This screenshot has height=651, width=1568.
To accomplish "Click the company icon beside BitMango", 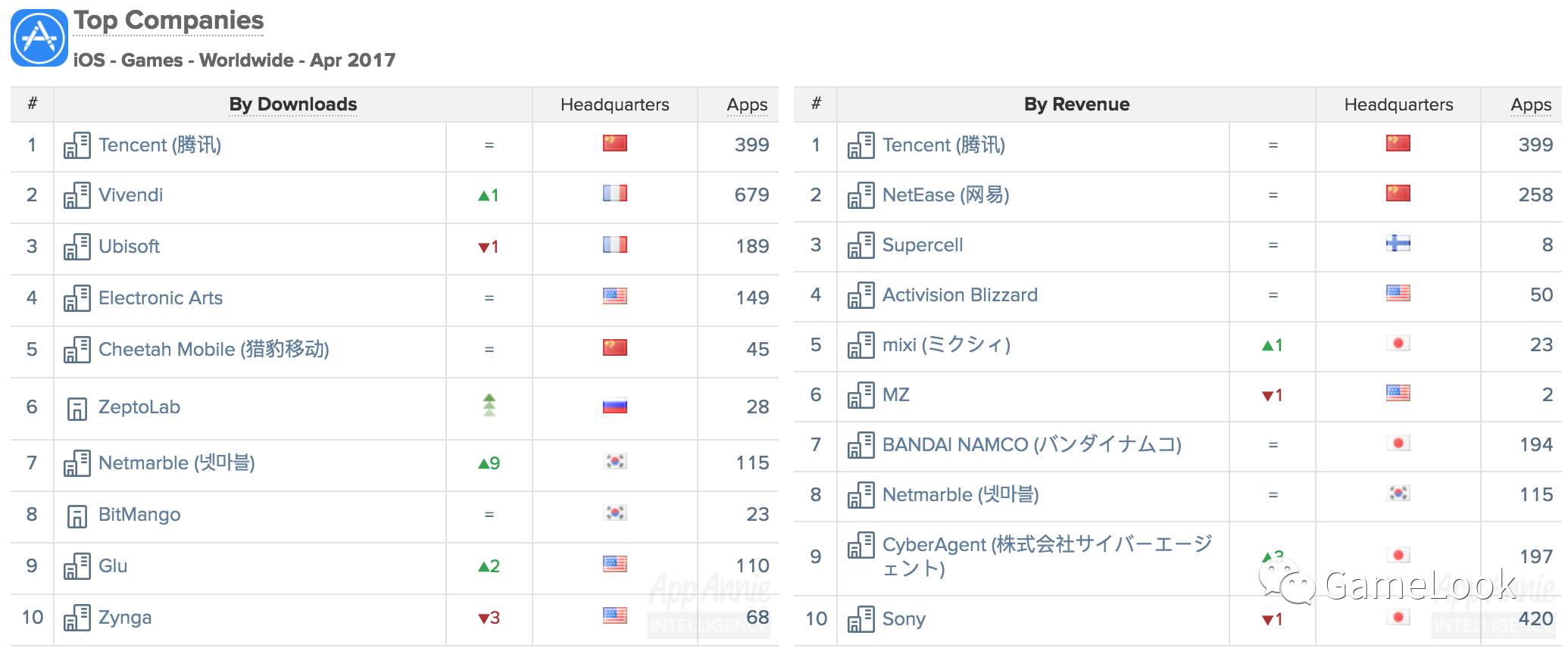I will tap(77, 516).
